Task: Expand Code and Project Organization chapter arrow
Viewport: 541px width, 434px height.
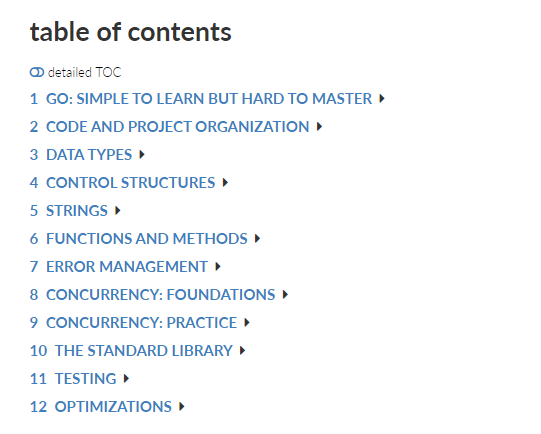Action: coord(319,127)
